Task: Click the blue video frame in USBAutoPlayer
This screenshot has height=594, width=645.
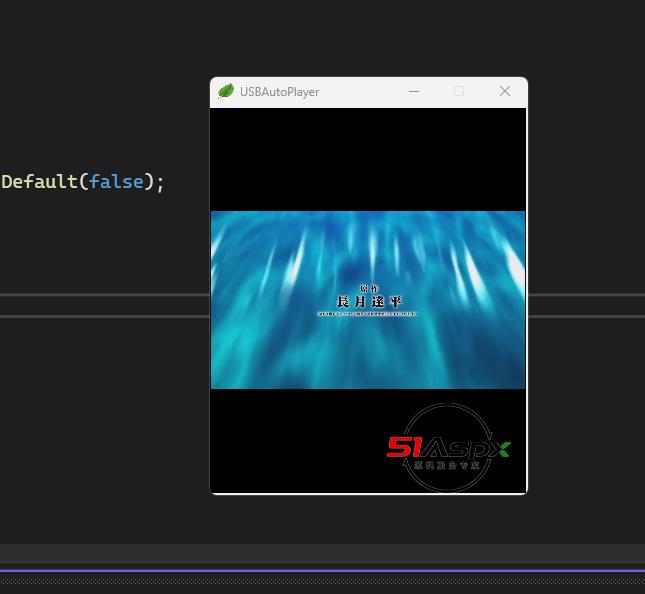Action: (368, 300)
